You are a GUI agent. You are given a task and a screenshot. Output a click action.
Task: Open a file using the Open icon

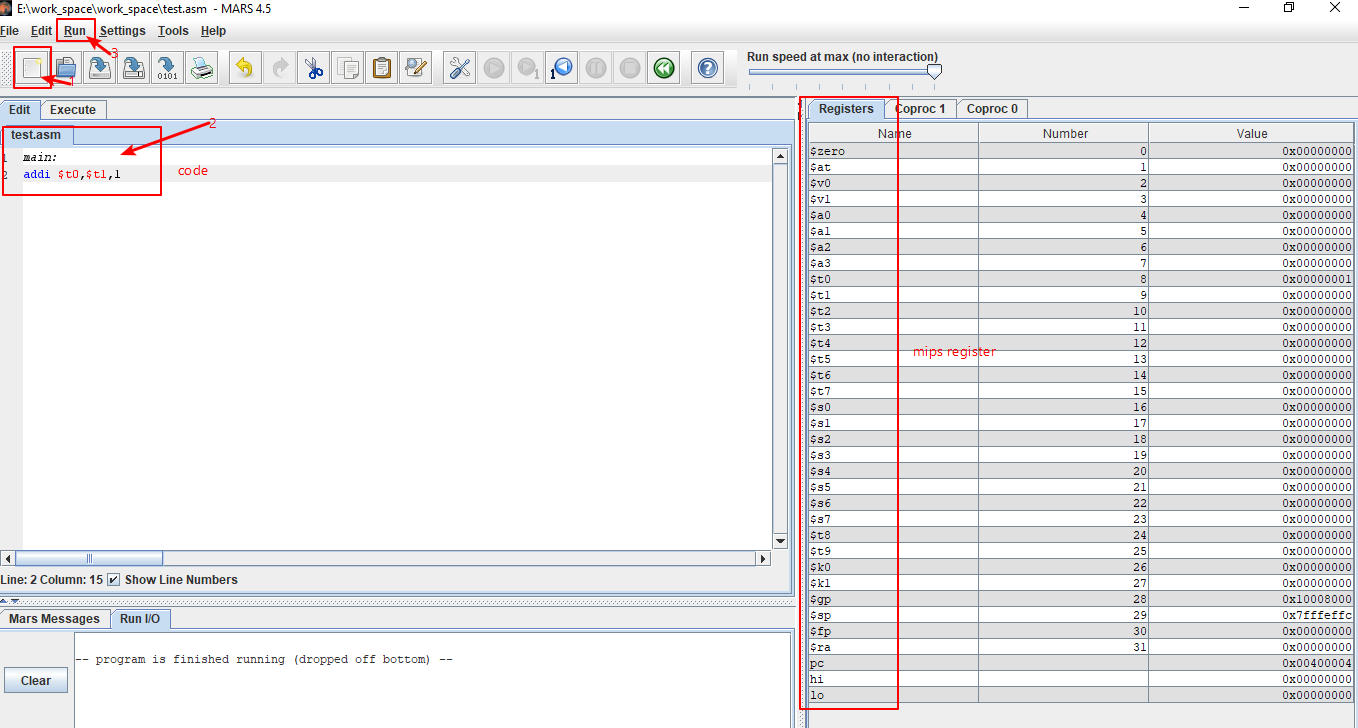tap(65, 67)
